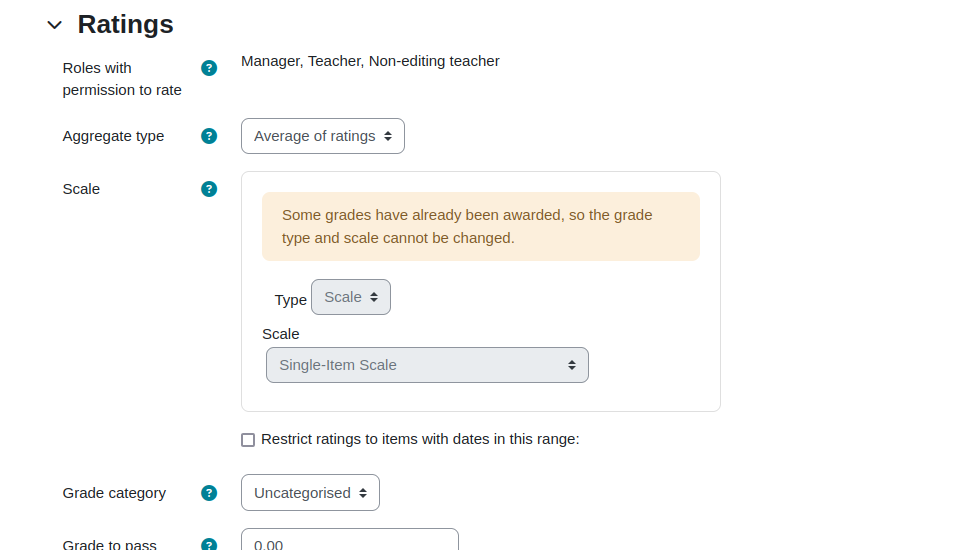The height and width of the screenshot is (550, 959).
Task: Open the Type dropdown showing Scale
Action: pos(351,297)
